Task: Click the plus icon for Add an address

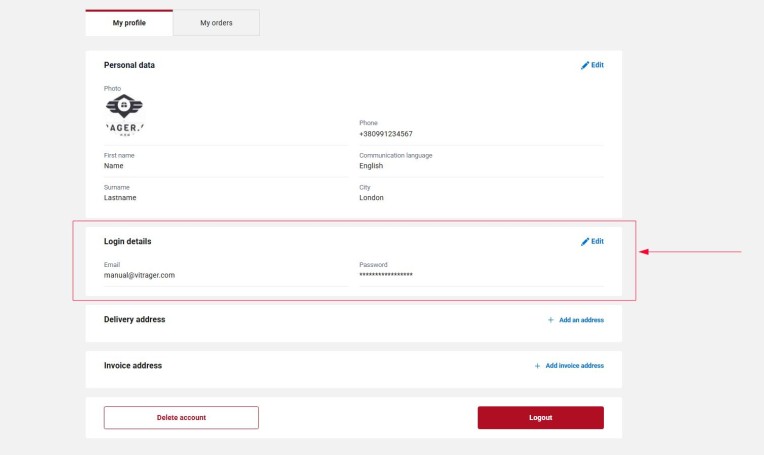Action: tap(550, 320)
